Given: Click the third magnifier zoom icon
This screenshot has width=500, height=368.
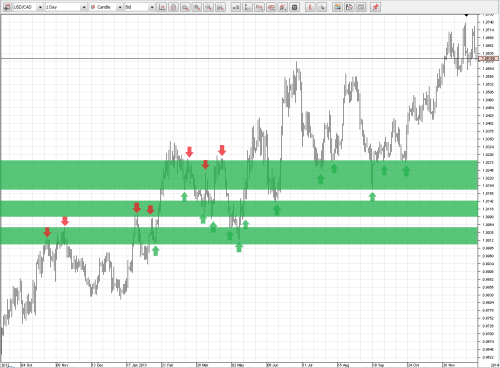Looking at the screenshot, I should tap(208, 7).
